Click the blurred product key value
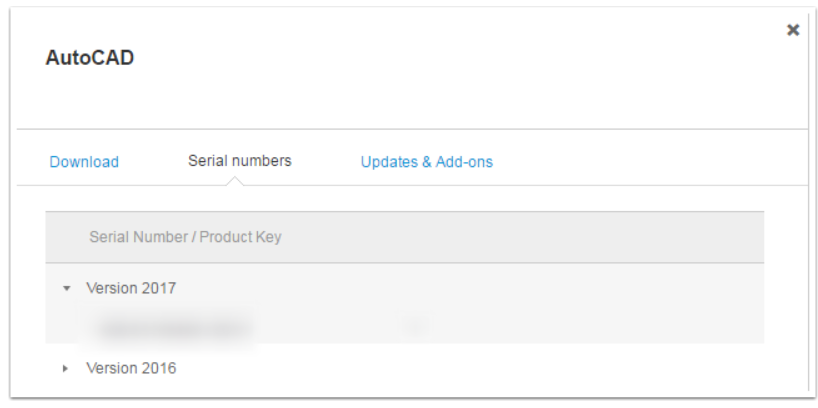Screen dimensions: 818x408 click(414, 325)
